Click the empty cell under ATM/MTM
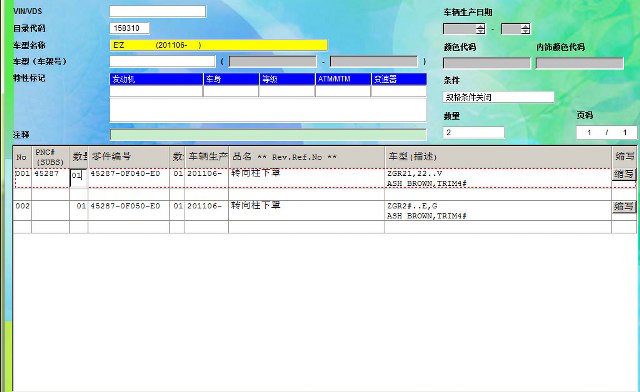Screen dimensions: 640x392 coord(343,91)
